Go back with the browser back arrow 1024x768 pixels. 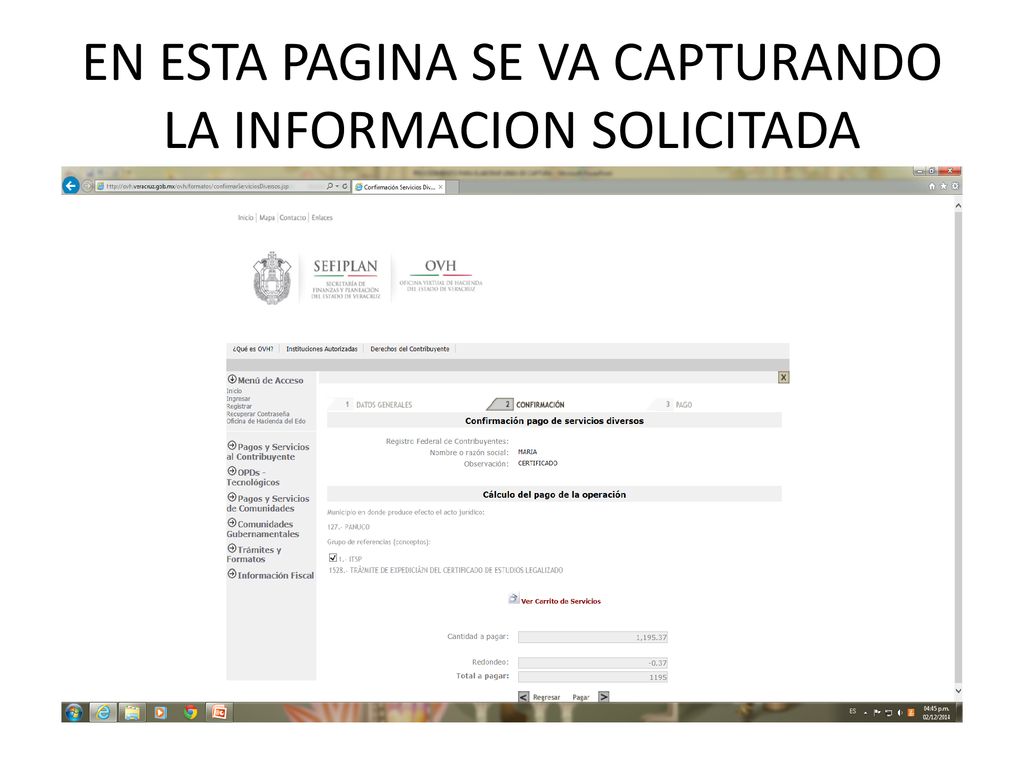(71, 186)
